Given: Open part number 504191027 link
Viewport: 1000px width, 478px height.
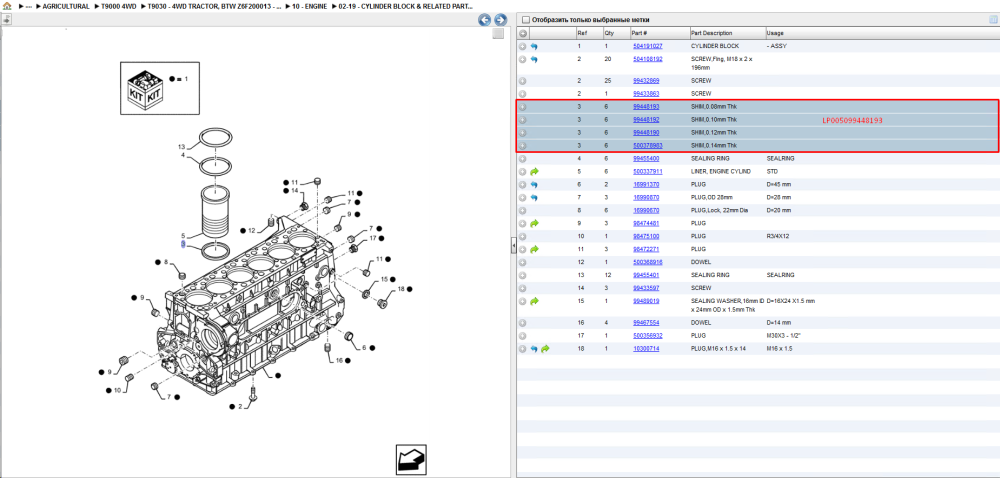Looking at the screenshot, I should pyautogui.click(x=647, y=47).
